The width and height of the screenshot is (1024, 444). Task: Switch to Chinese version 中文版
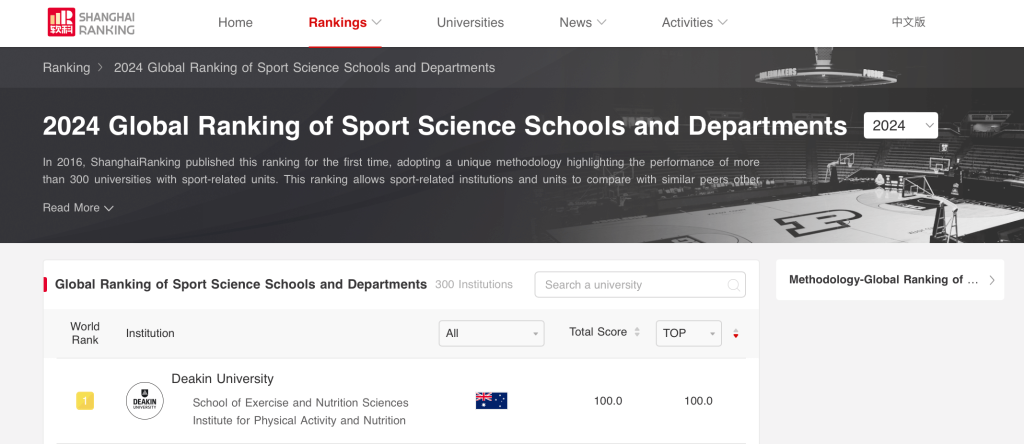click(x=908, y=22)
